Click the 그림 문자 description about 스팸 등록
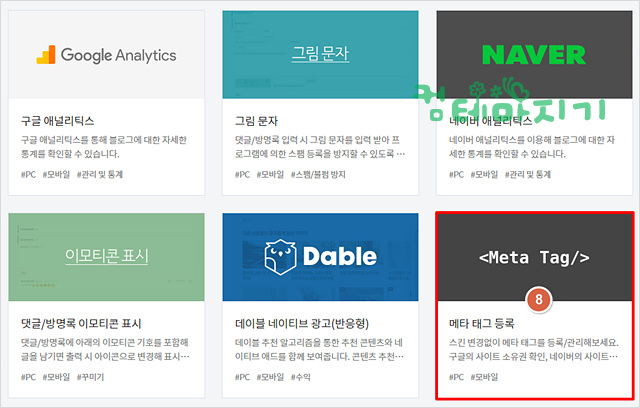Viewport: 640px width, 408px height. (x=320, y=147)
